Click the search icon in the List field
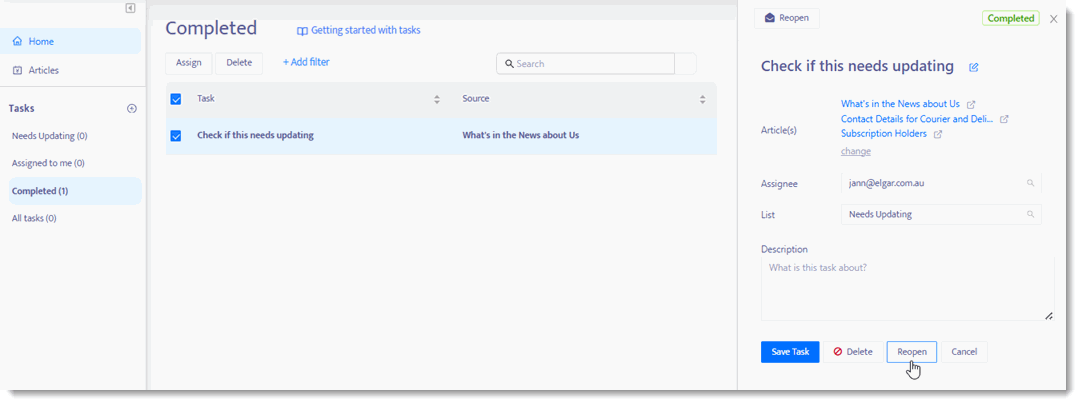This screenshot has width=1076, height=399. click(x=1030, y=214)
